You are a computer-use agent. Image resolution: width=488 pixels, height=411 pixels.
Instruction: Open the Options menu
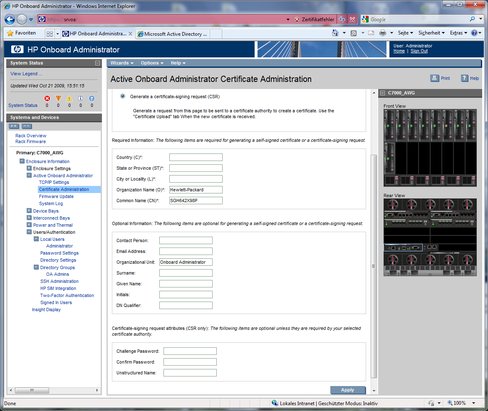152,63
